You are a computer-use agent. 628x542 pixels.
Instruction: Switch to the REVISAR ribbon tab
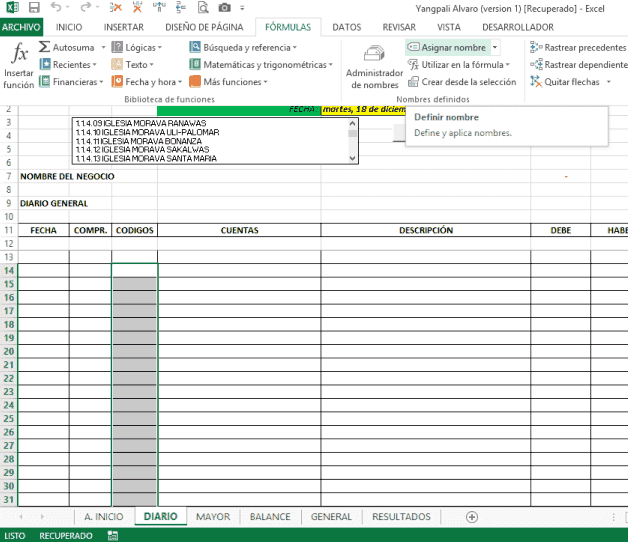tap(399, 27)
